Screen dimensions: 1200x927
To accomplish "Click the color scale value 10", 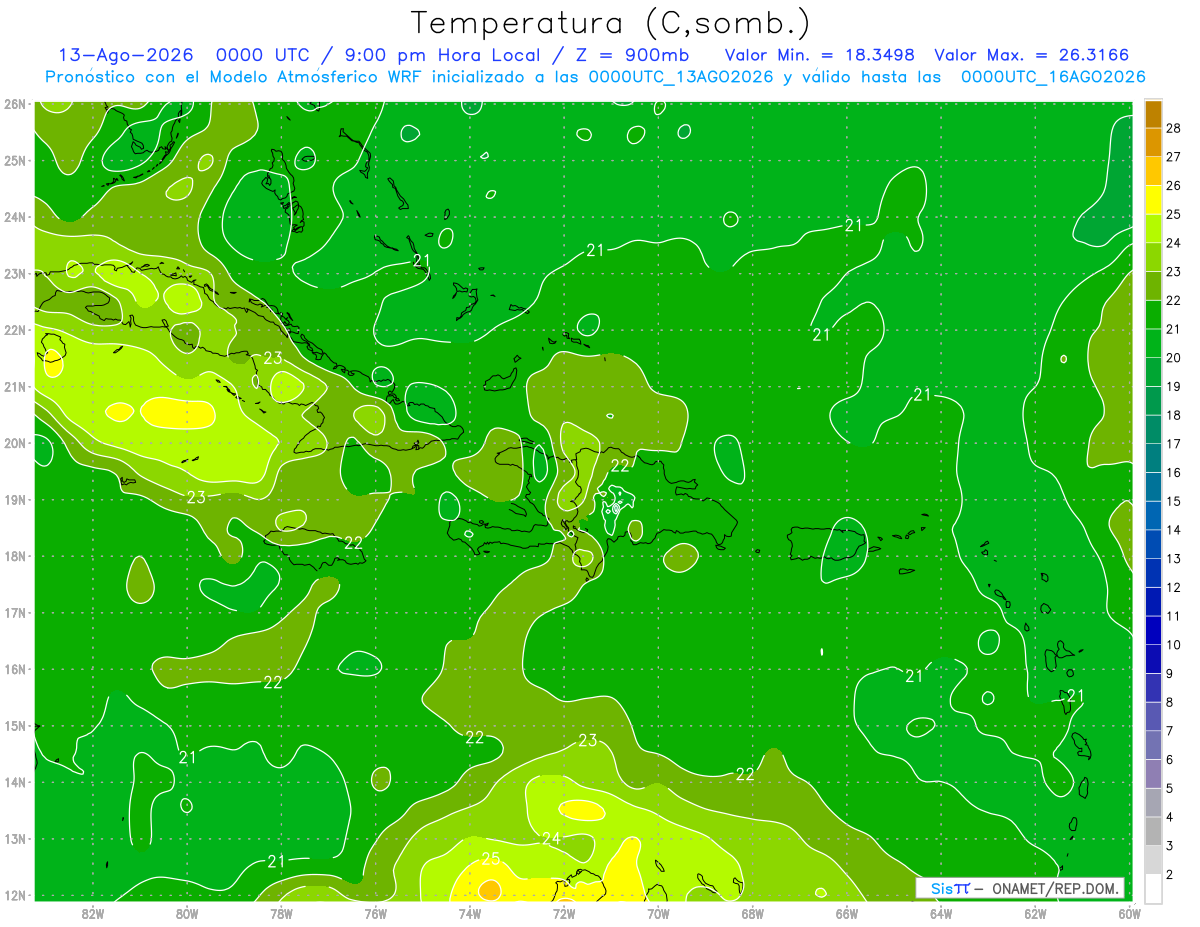I will [1174, 645].
